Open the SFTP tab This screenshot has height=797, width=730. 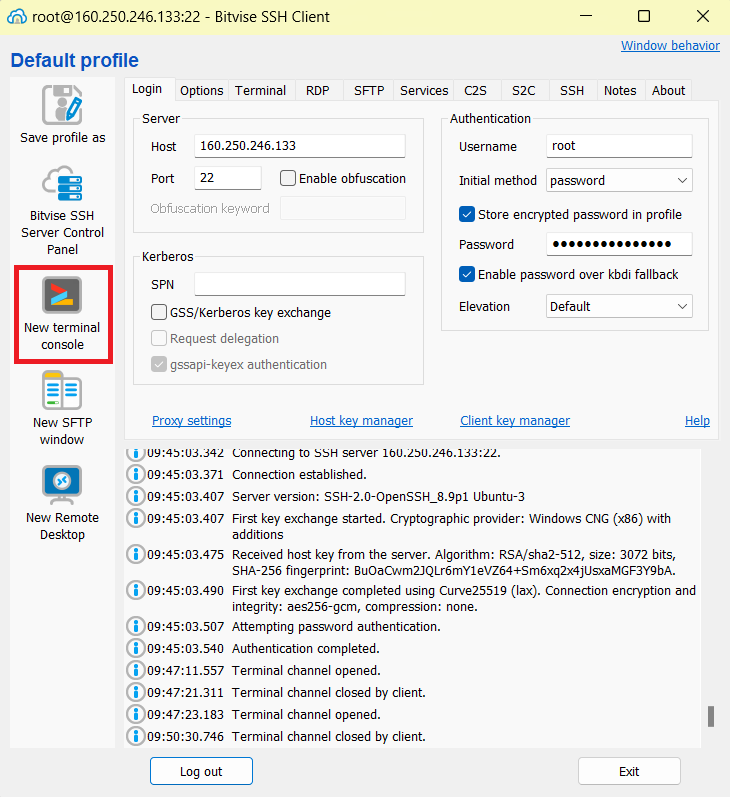click(369, 90)
